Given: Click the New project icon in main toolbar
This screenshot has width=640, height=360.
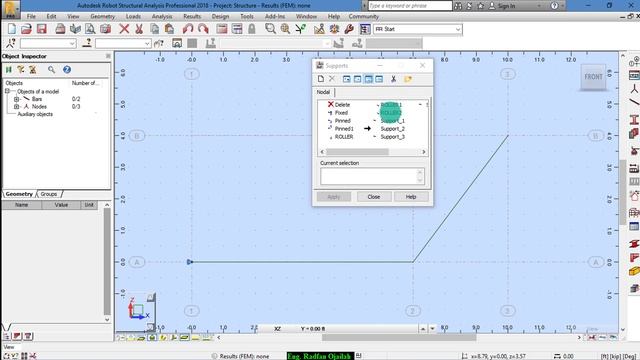Looking at the screenshot, I should [12, 29].
